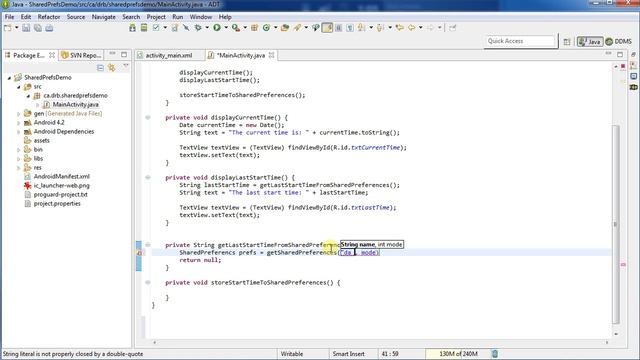Select proguard-project.txt in the tree

60,195
